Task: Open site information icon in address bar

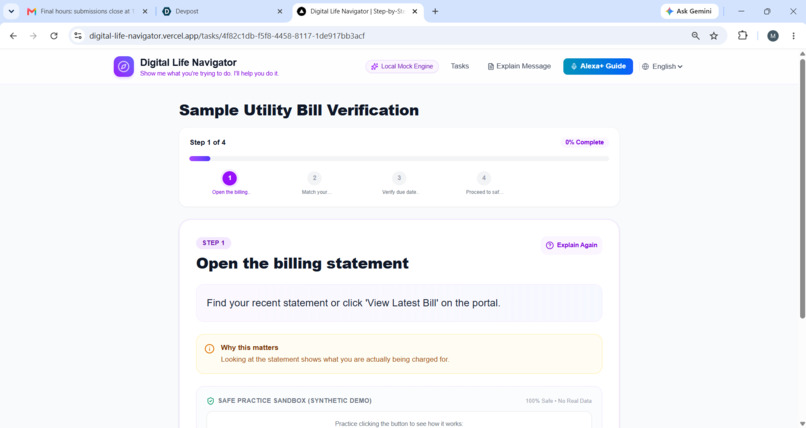Action: pyautogui.click(x=78, y=36)
